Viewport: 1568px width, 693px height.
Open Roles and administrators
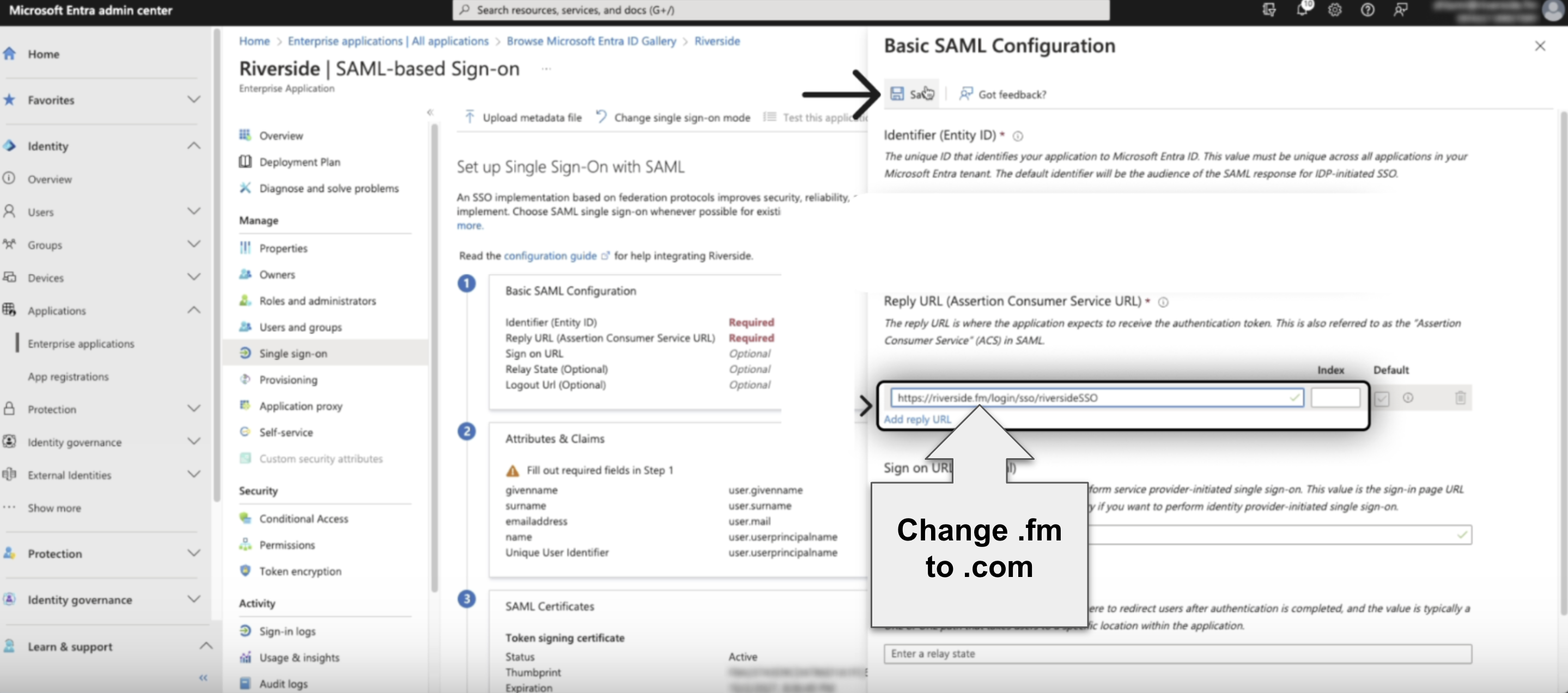point(317,301)
